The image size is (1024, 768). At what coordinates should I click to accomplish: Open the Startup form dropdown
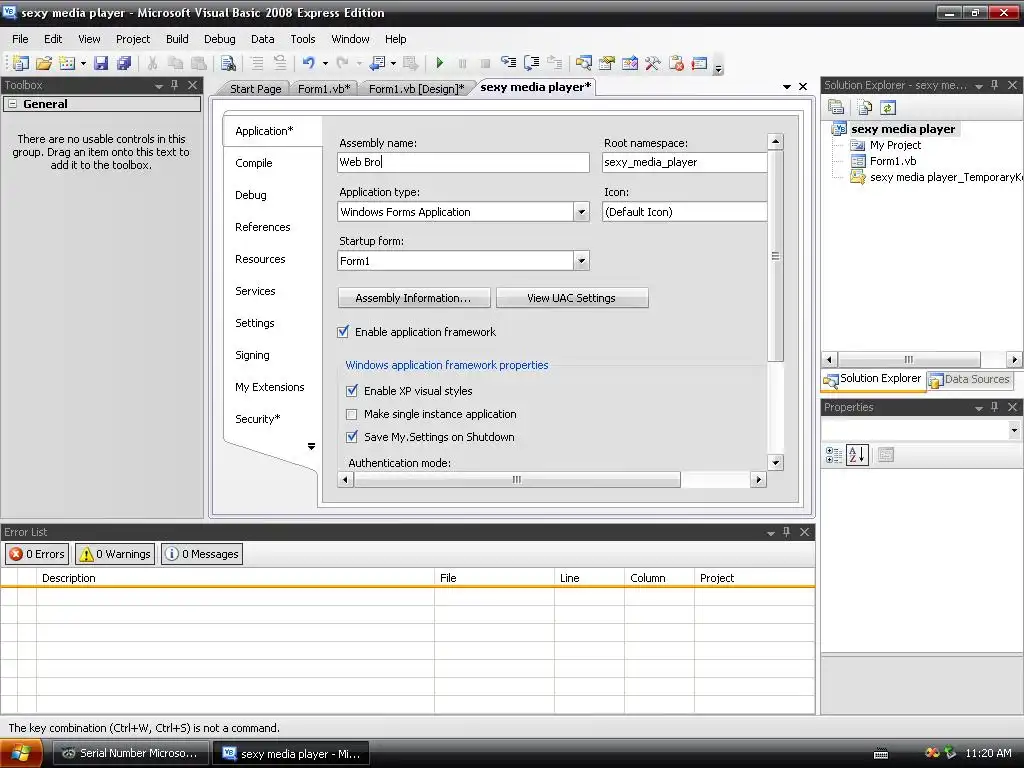pyautogui.click(x=581, y=261)
